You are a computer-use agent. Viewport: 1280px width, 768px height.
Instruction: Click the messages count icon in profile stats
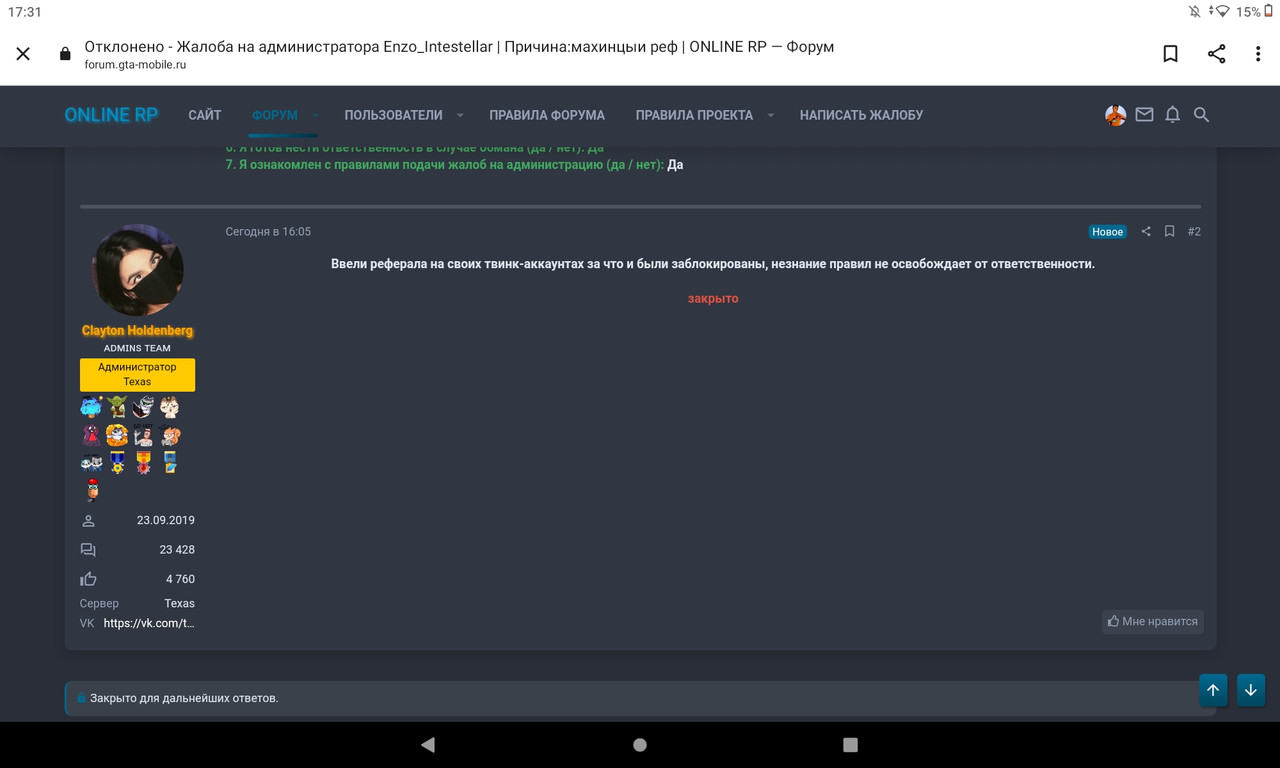point(88,549)
